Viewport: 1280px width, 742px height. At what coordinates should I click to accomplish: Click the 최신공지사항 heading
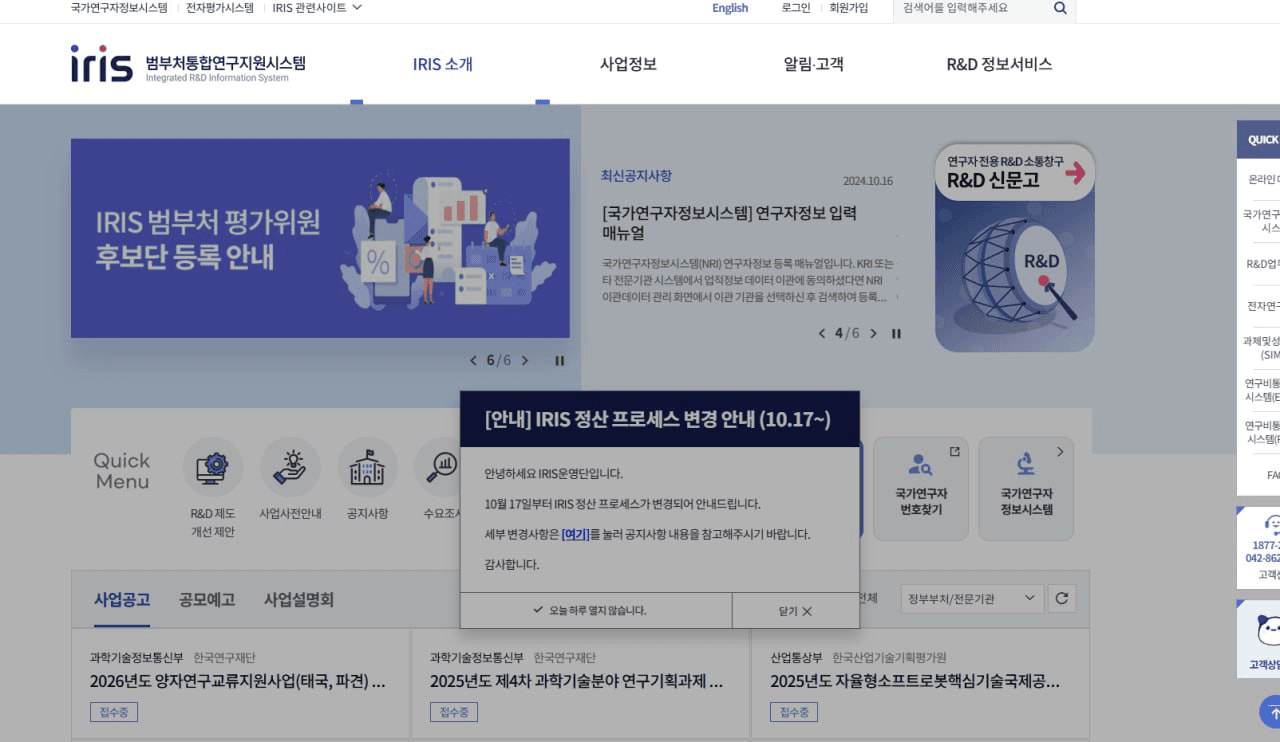point(636,176)
